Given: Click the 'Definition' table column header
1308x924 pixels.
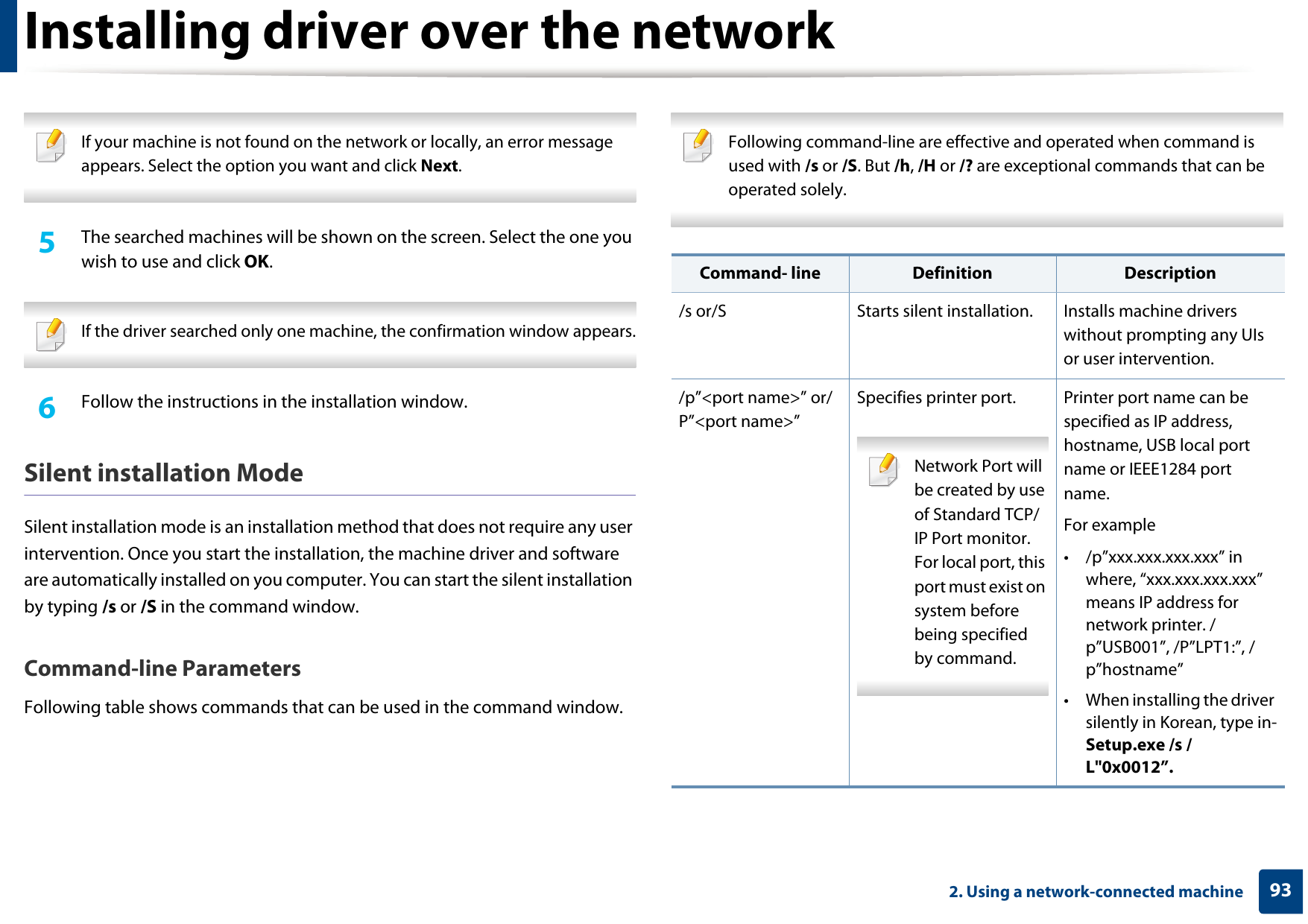Looking at the screenshot, I should 952,273.
